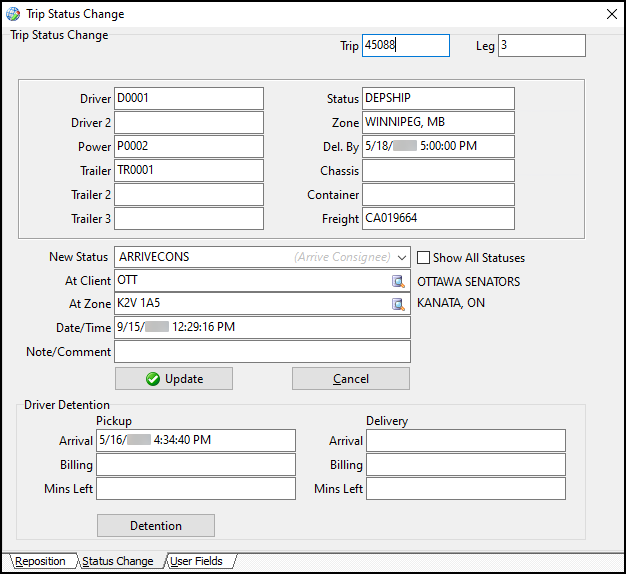
Task: Click the At Client lookup icon
Action: coord(399,281)
